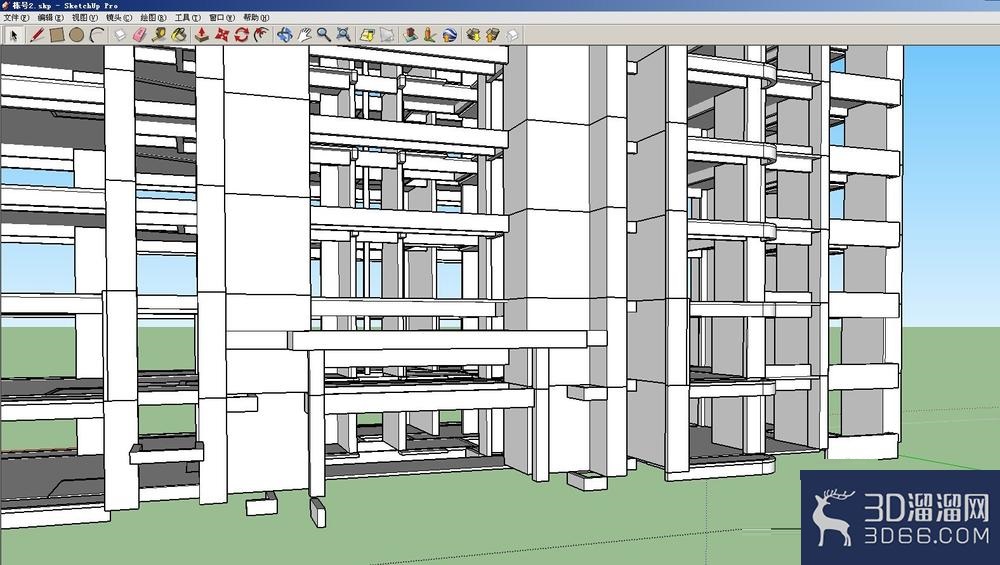Click the Make Component icon
Screen dimensions: 1000x565
pyautogui.click(x=120, y=35)
